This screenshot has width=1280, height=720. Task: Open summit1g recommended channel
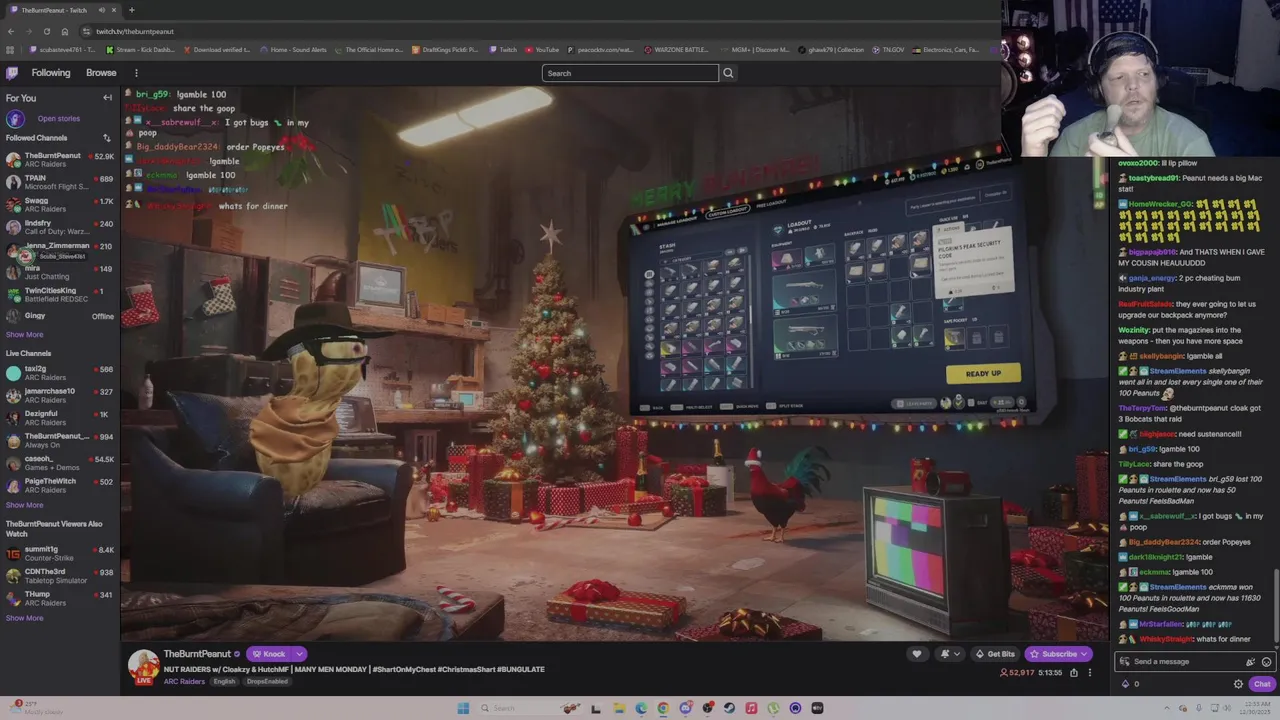tap(60, 553)
